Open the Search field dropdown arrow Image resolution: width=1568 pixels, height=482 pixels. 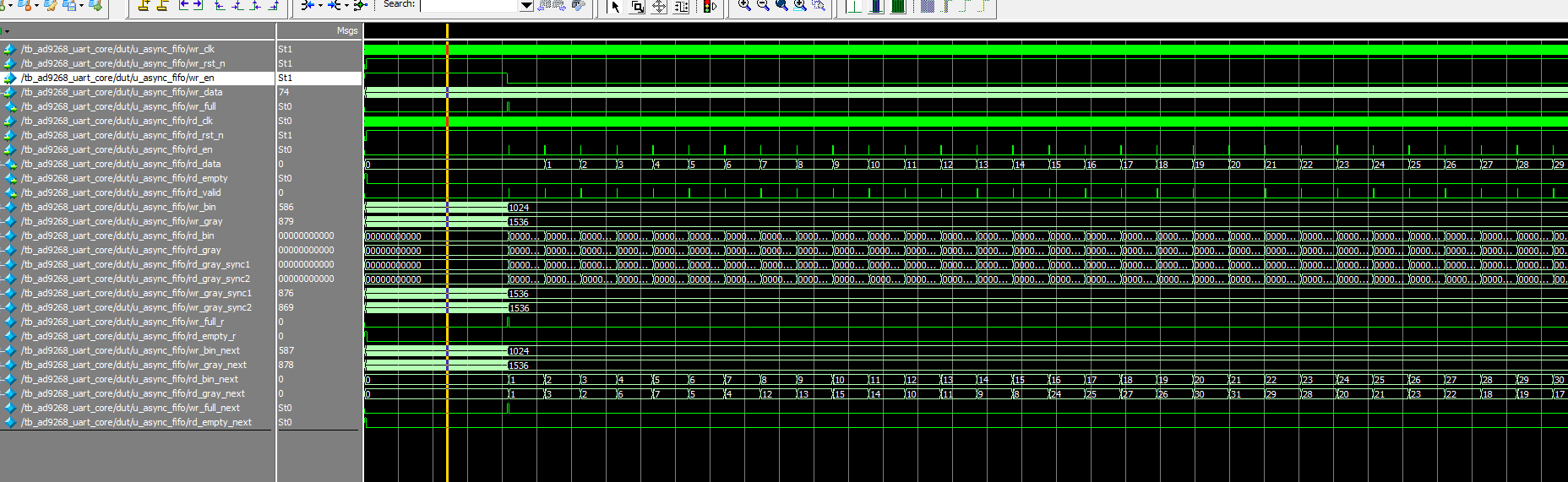(x=525, y=5)
